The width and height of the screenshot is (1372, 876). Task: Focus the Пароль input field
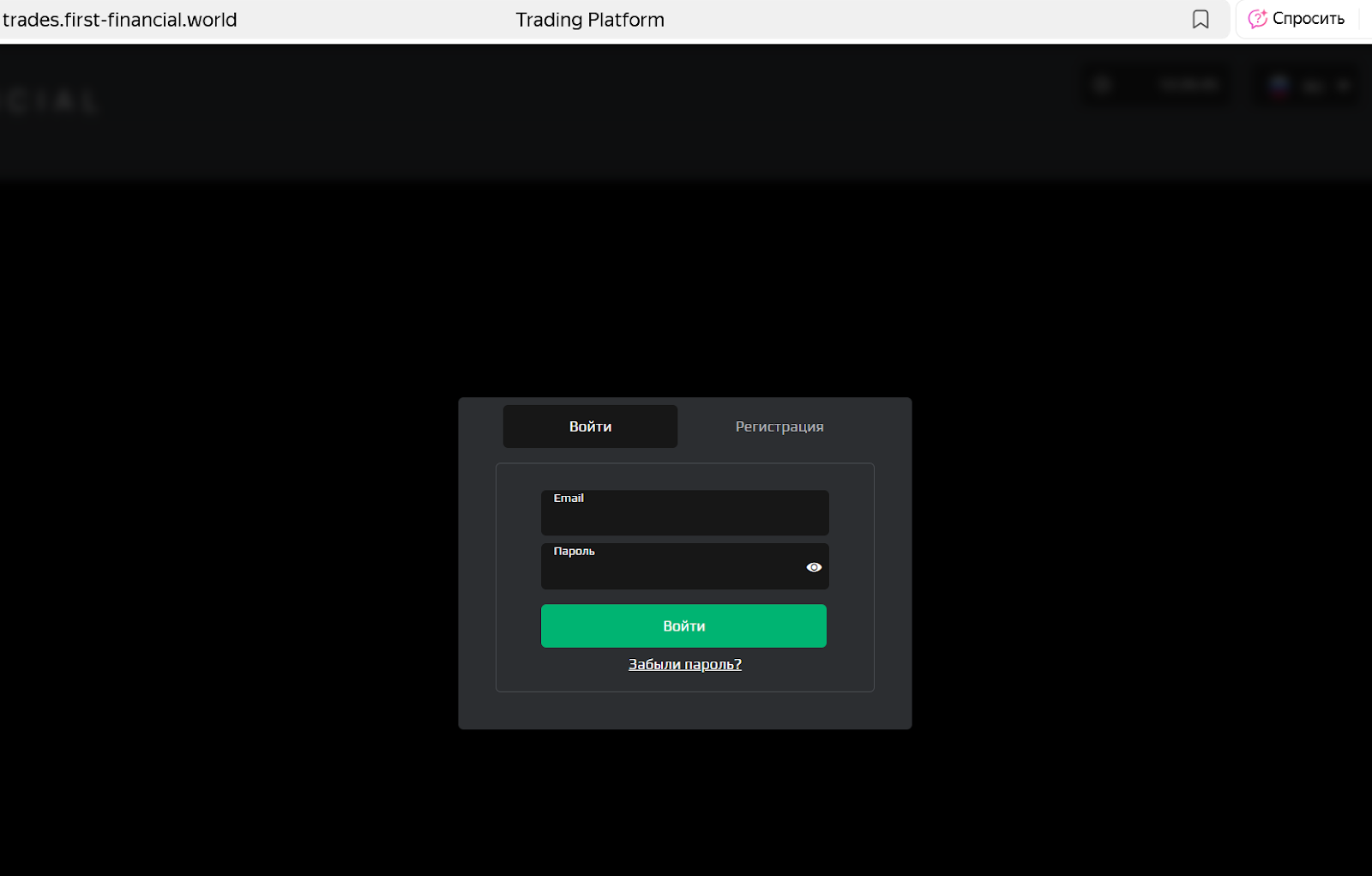pos(684,566)
